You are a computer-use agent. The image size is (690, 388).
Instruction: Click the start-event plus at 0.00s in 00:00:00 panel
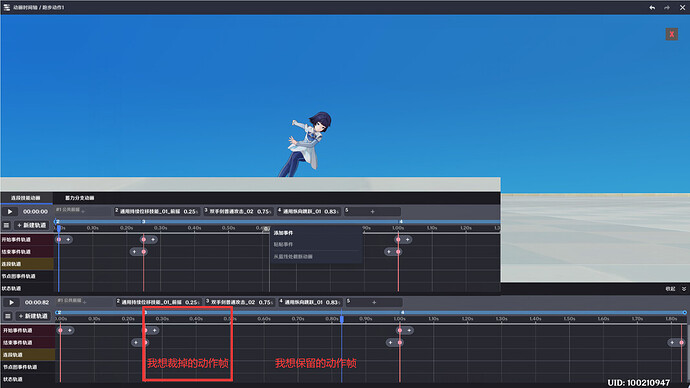click(x=68, y=239)
